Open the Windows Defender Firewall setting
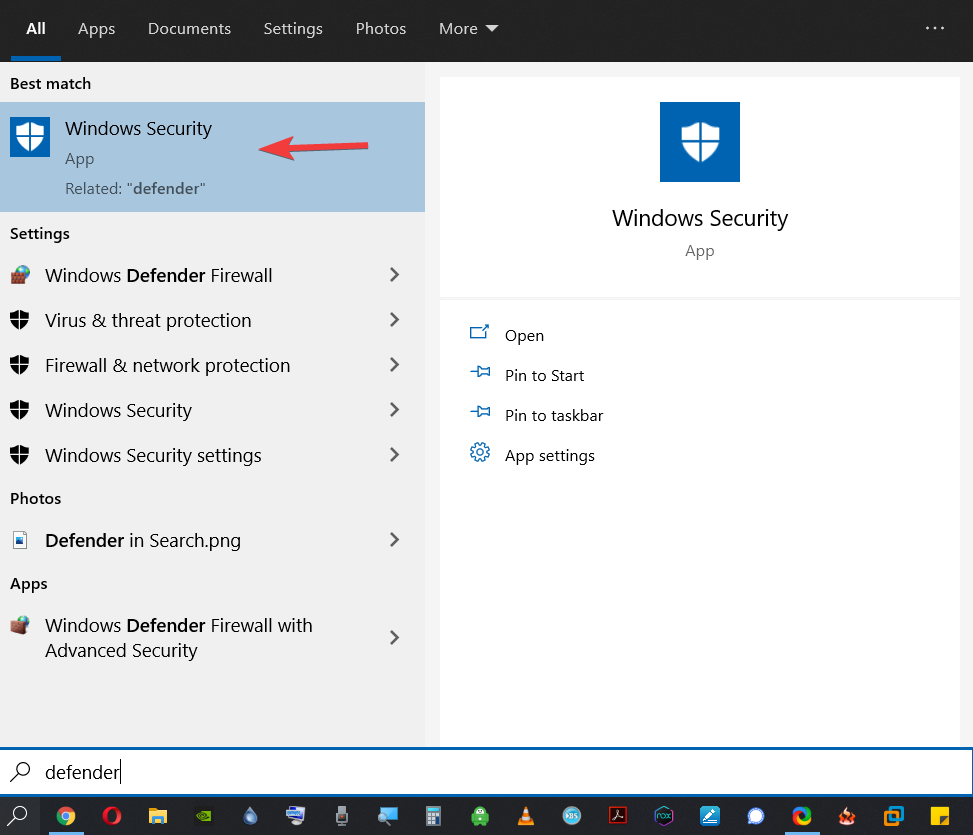The width and height of the screenshot is (973, 835). pos(212,275)
